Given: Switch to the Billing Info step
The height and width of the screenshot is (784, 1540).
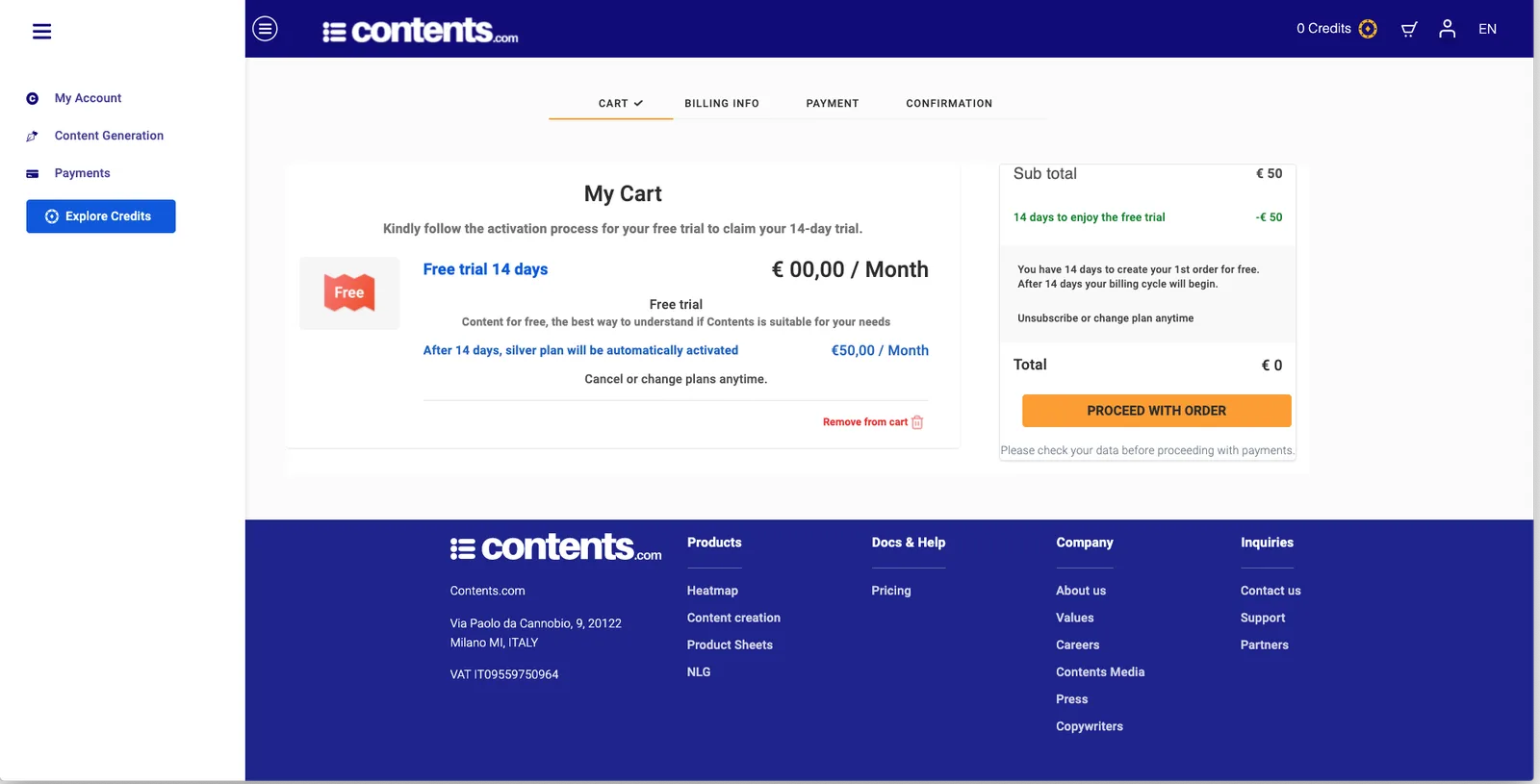Looking at the screenshot, I should [722, 104].
